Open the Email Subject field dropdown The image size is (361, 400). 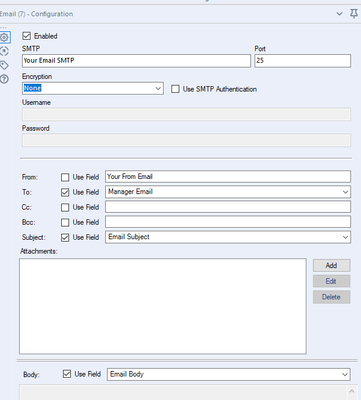click(x=228, y=237)
